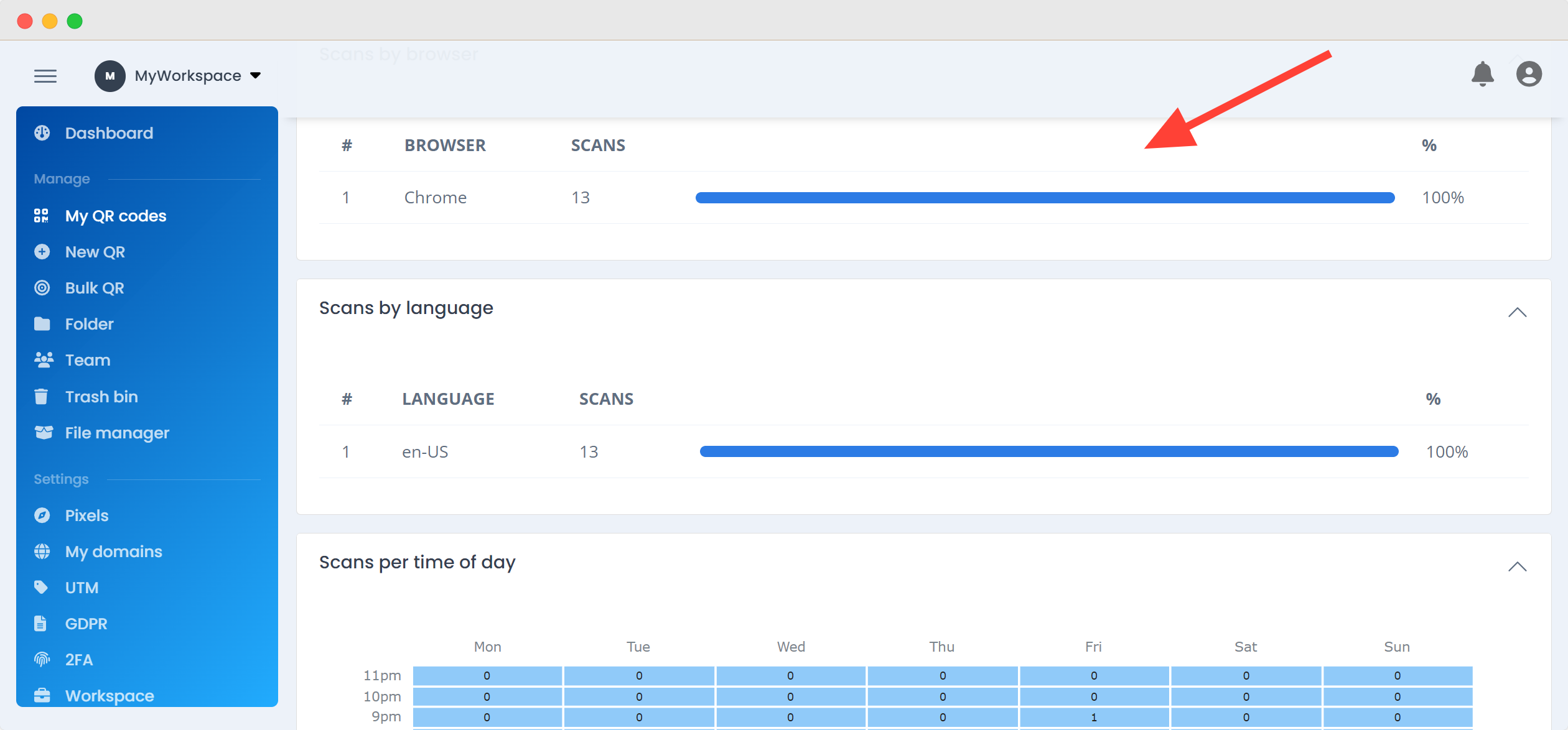1568x730 pixels.
Task: Open File manager link
Action: (117, 433)
